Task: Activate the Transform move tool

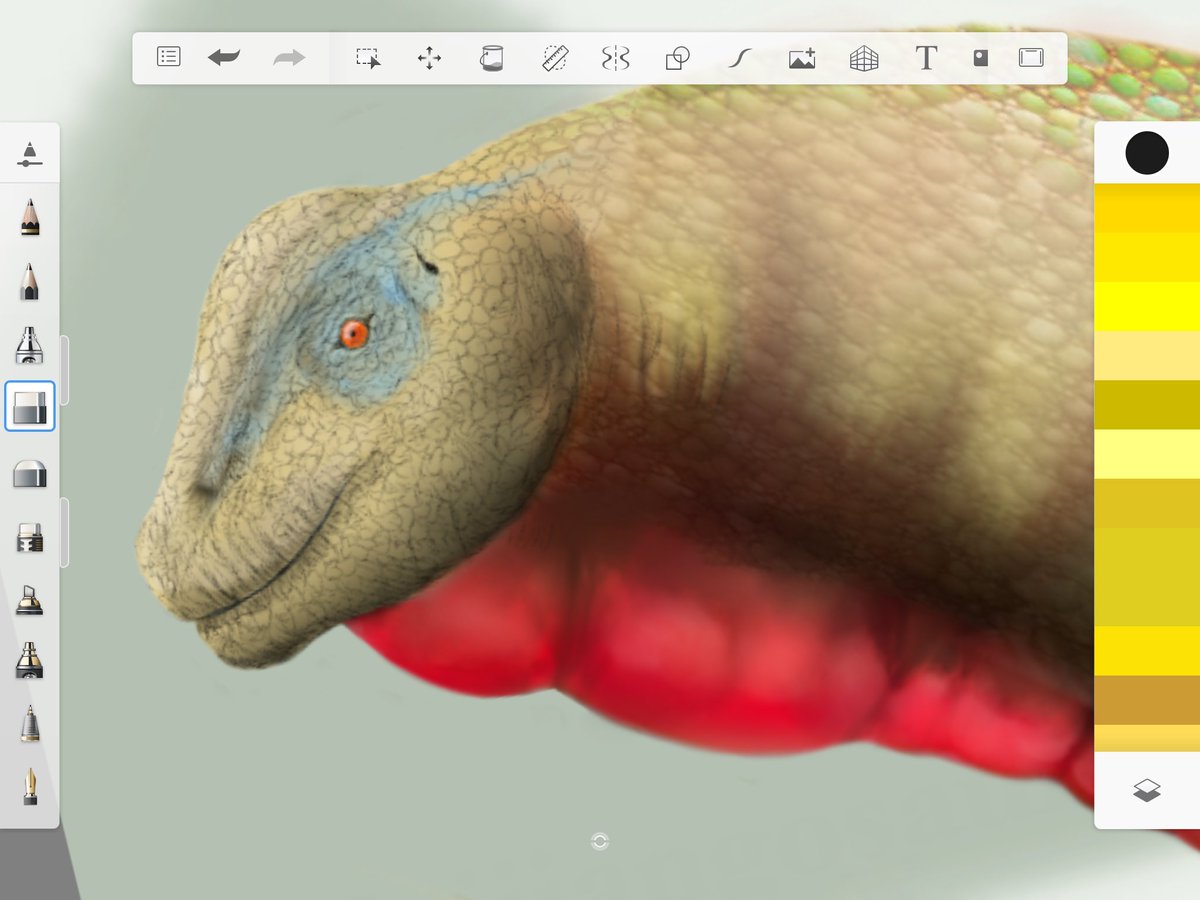Action: click(429, 58)
